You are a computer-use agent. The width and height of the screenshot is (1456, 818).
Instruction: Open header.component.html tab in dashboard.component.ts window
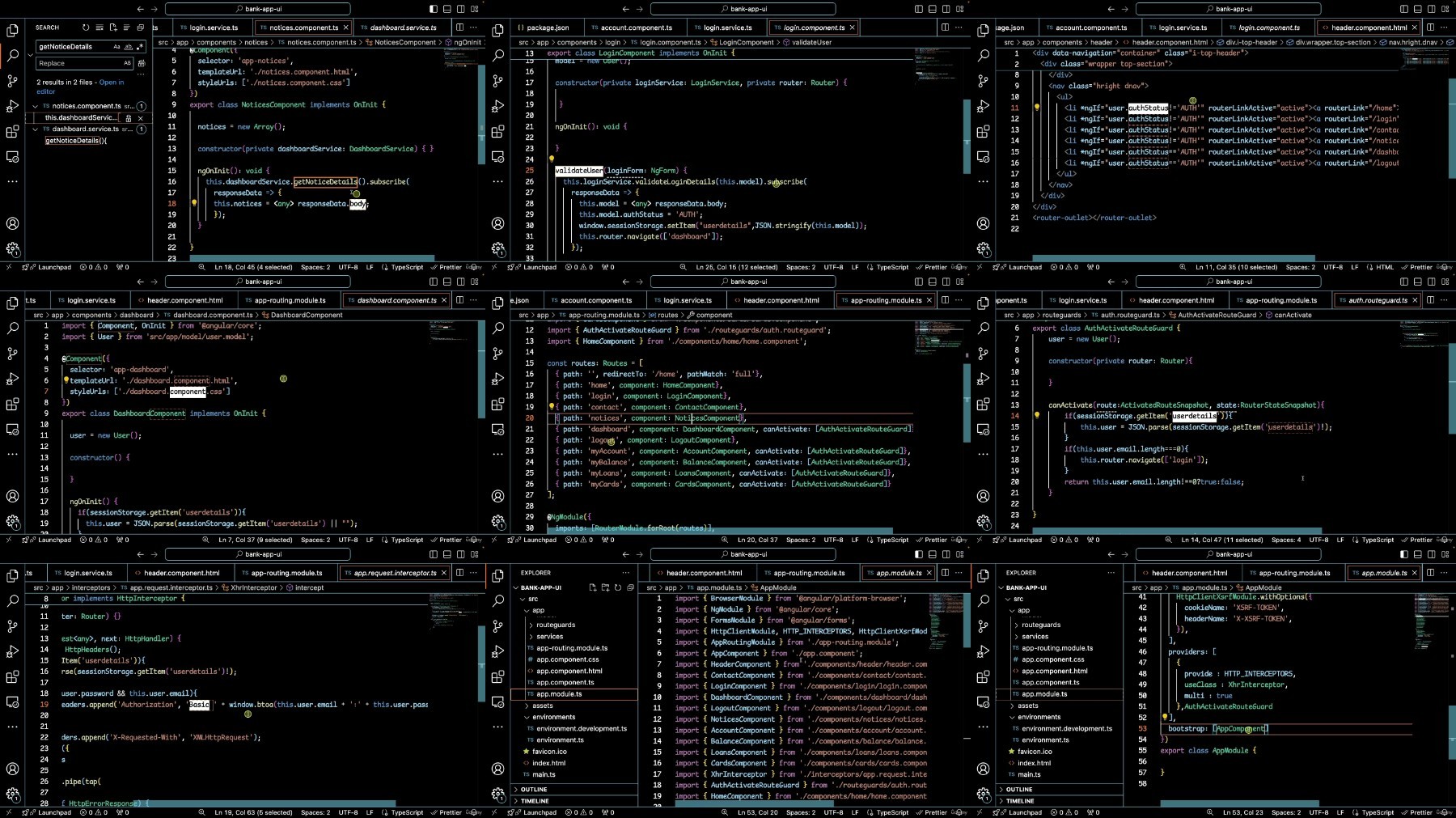184,300
